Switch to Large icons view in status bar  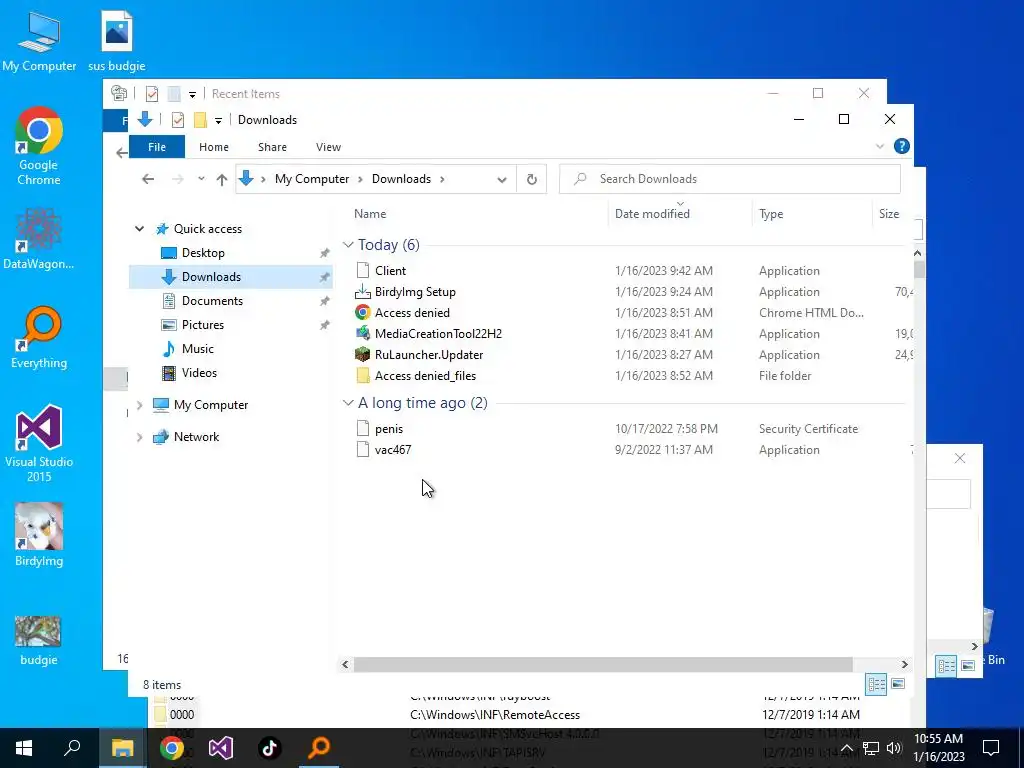898,684
